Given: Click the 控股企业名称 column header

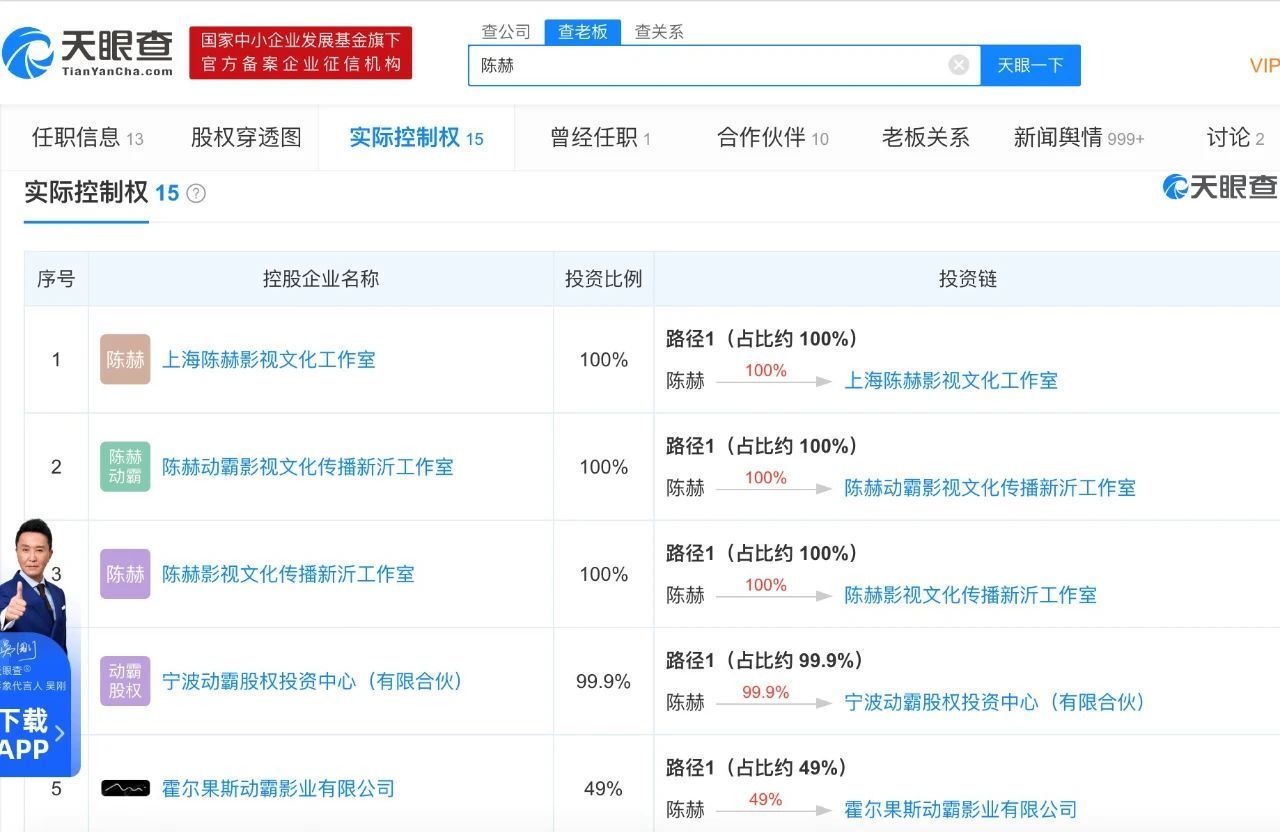Looking at the screenshot, I should [321, 279].
